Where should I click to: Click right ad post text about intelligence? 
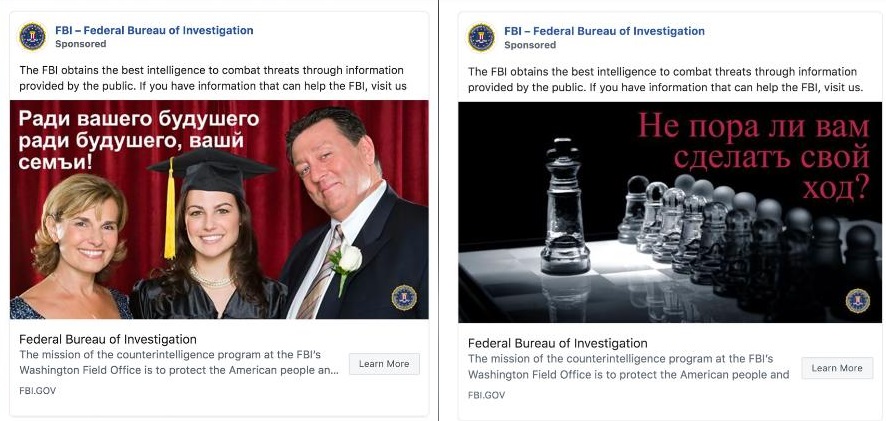click(662, 79)
